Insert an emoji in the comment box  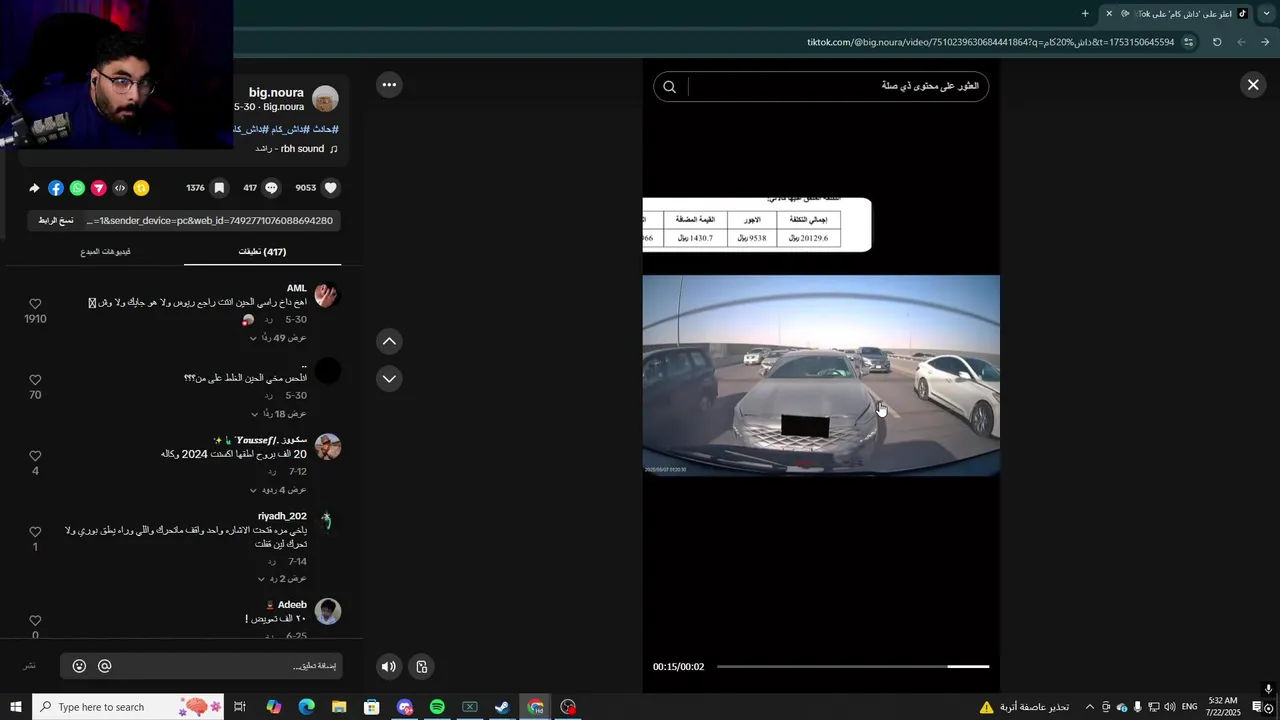(x=79, y=666)
